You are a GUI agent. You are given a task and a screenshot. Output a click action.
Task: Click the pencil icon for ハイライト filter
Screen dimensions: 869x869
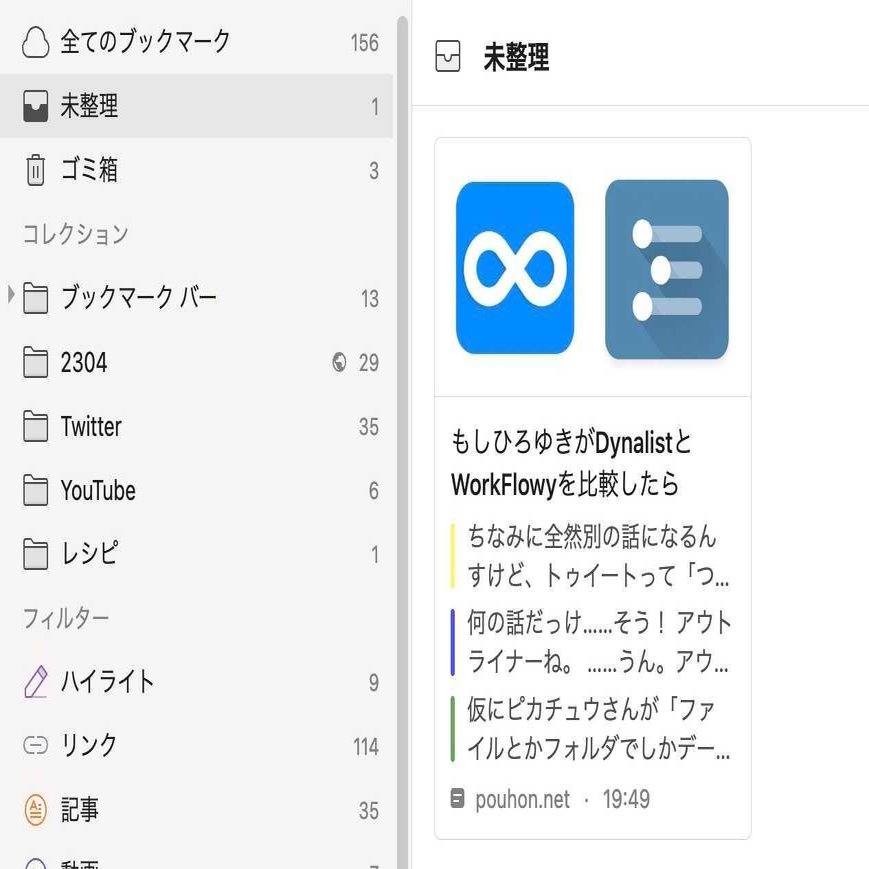[35, 682]
